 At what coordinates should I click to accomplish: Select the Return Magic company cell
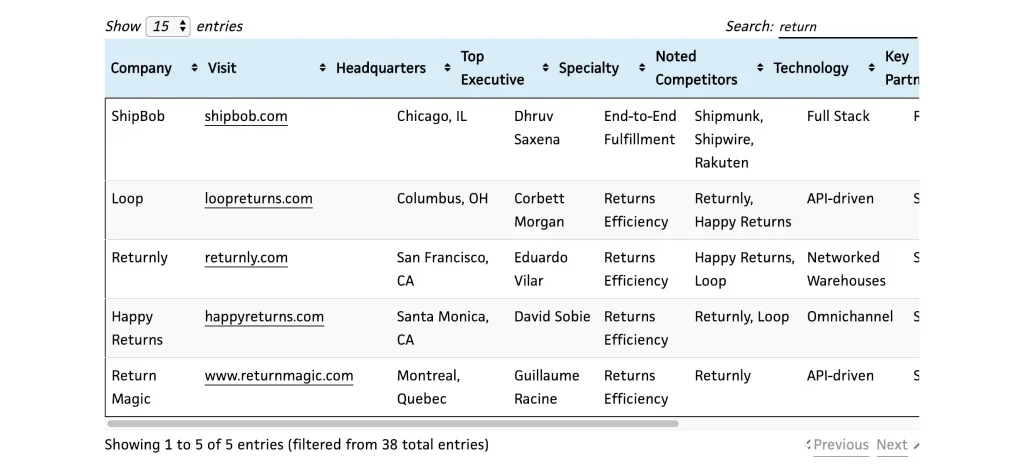pos(134,387)
